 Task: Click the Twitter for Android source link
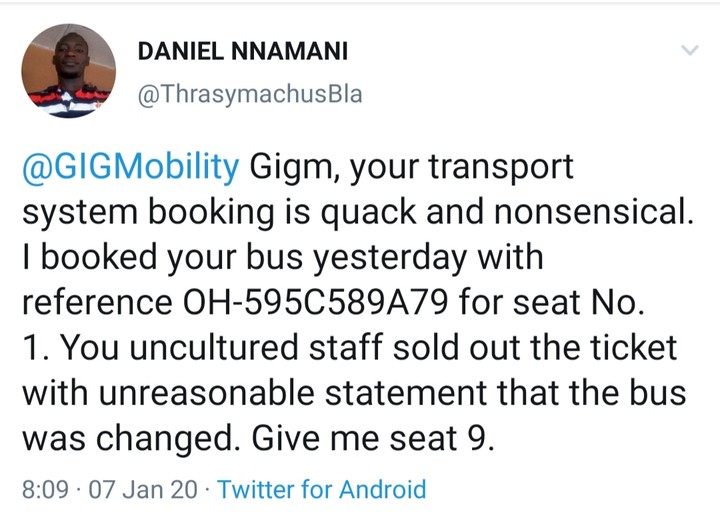[x=321, y=490]
